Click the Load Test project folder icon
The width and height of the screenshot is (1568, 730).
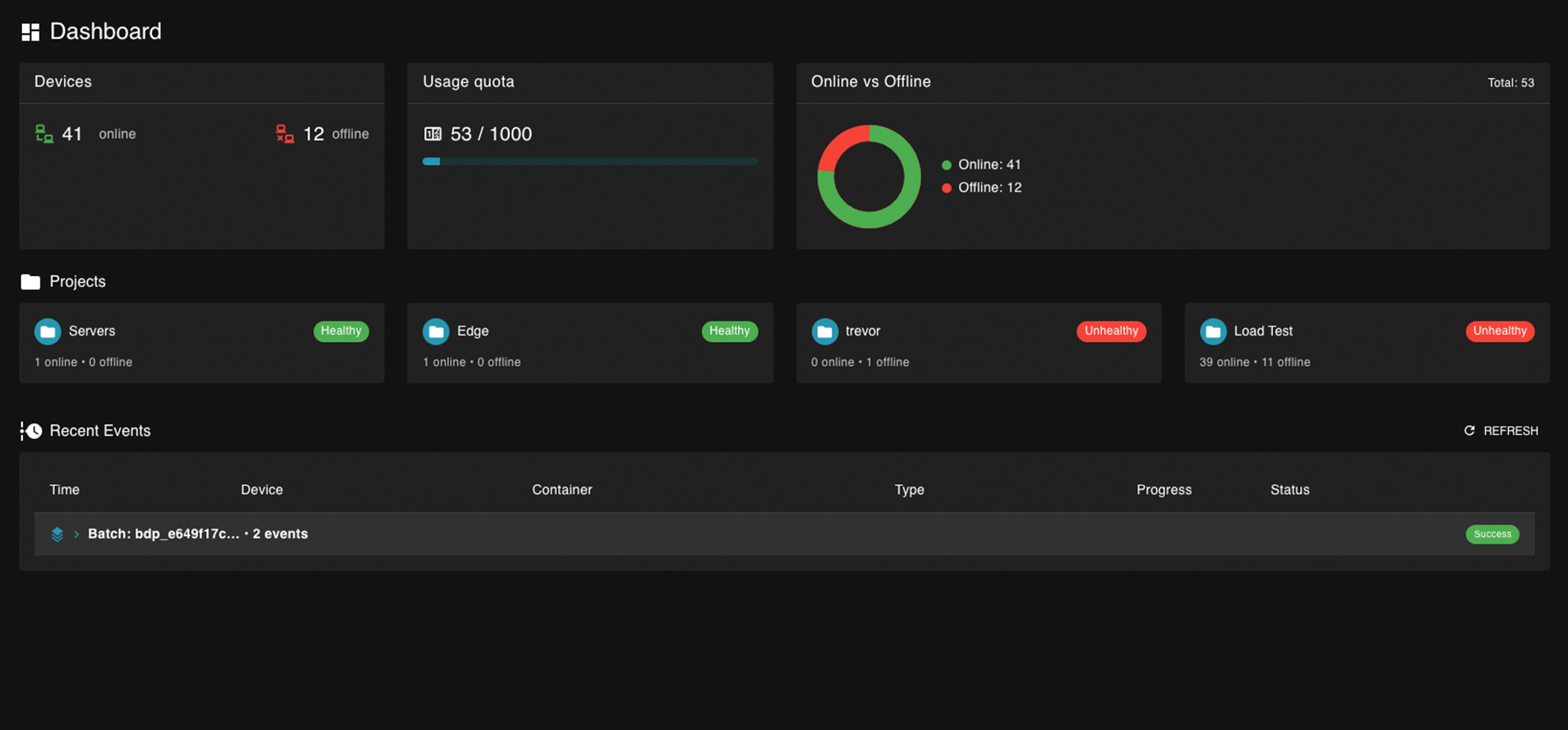pyautogui.click(x=1213, y=331)
